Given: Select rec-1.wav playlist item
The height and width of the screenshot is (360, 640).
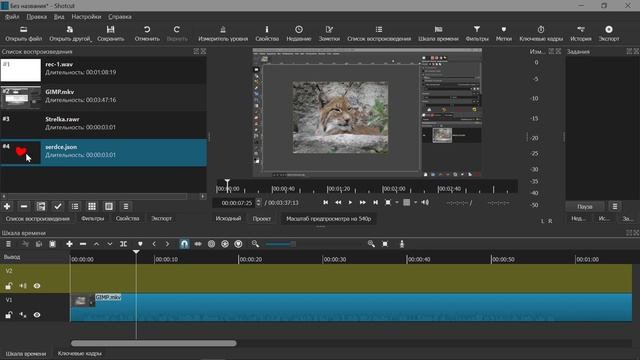Looking at the screenshot, I should (x=103, y=70).
